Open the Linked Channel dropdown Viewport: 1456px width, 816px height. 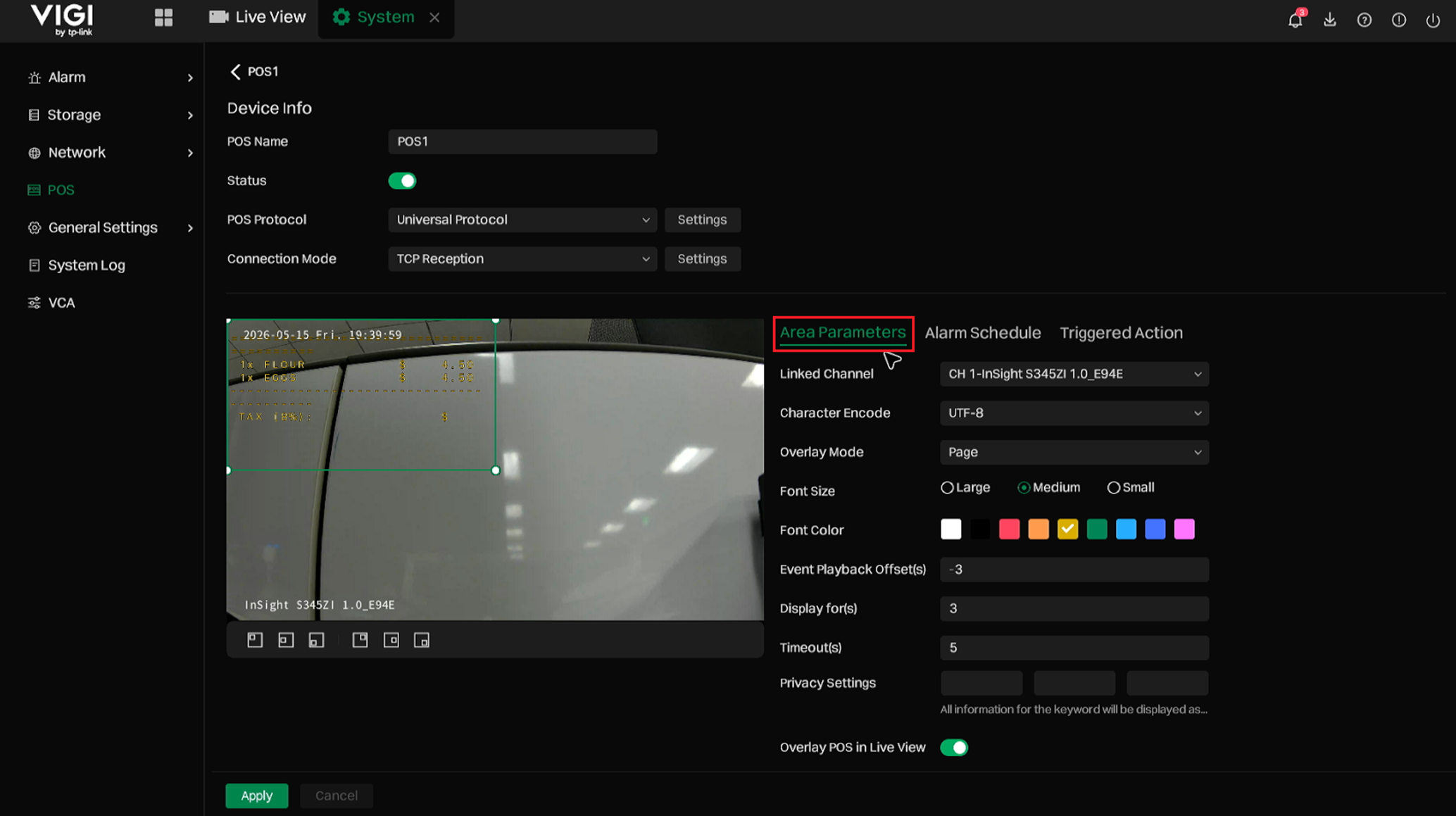1074,374
